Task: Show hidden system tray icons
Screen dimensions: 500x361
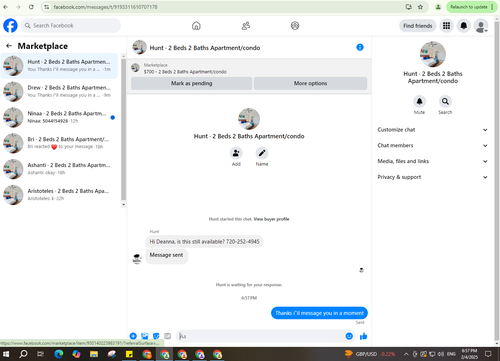Action: click(406, 354)
